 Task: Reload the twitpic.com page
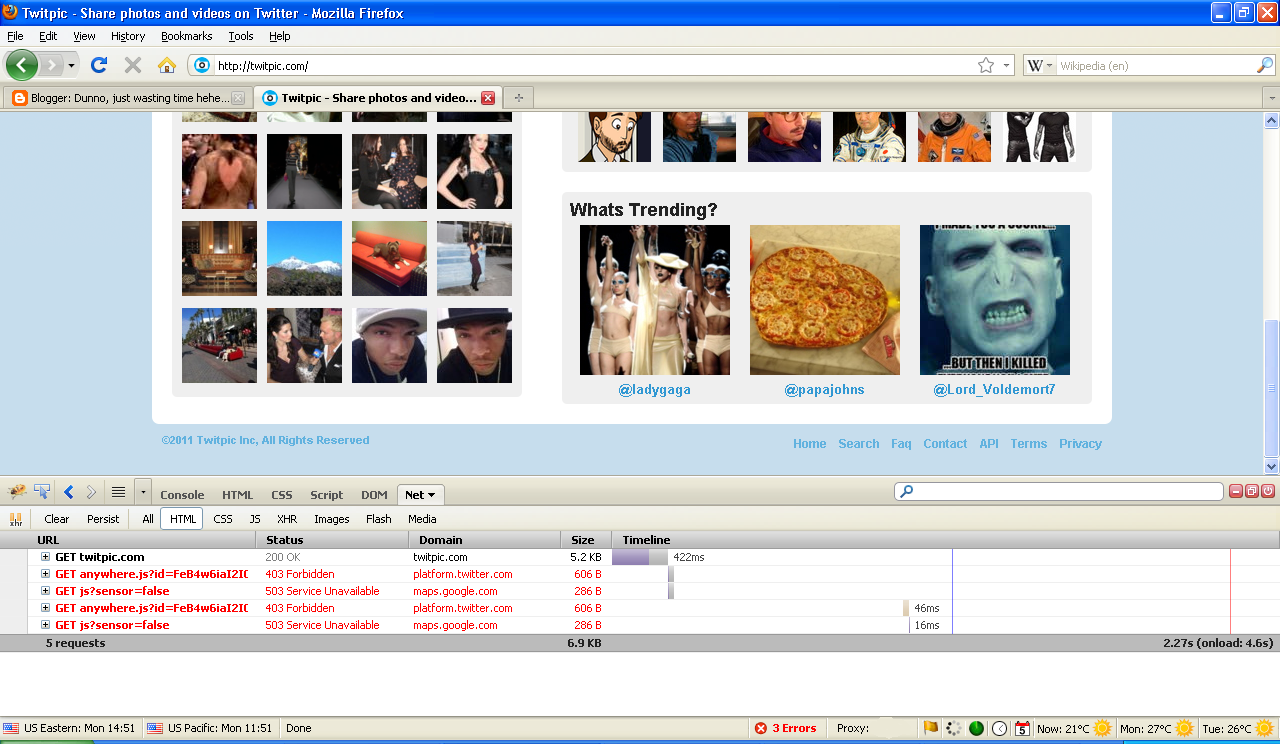click(98, 65)
